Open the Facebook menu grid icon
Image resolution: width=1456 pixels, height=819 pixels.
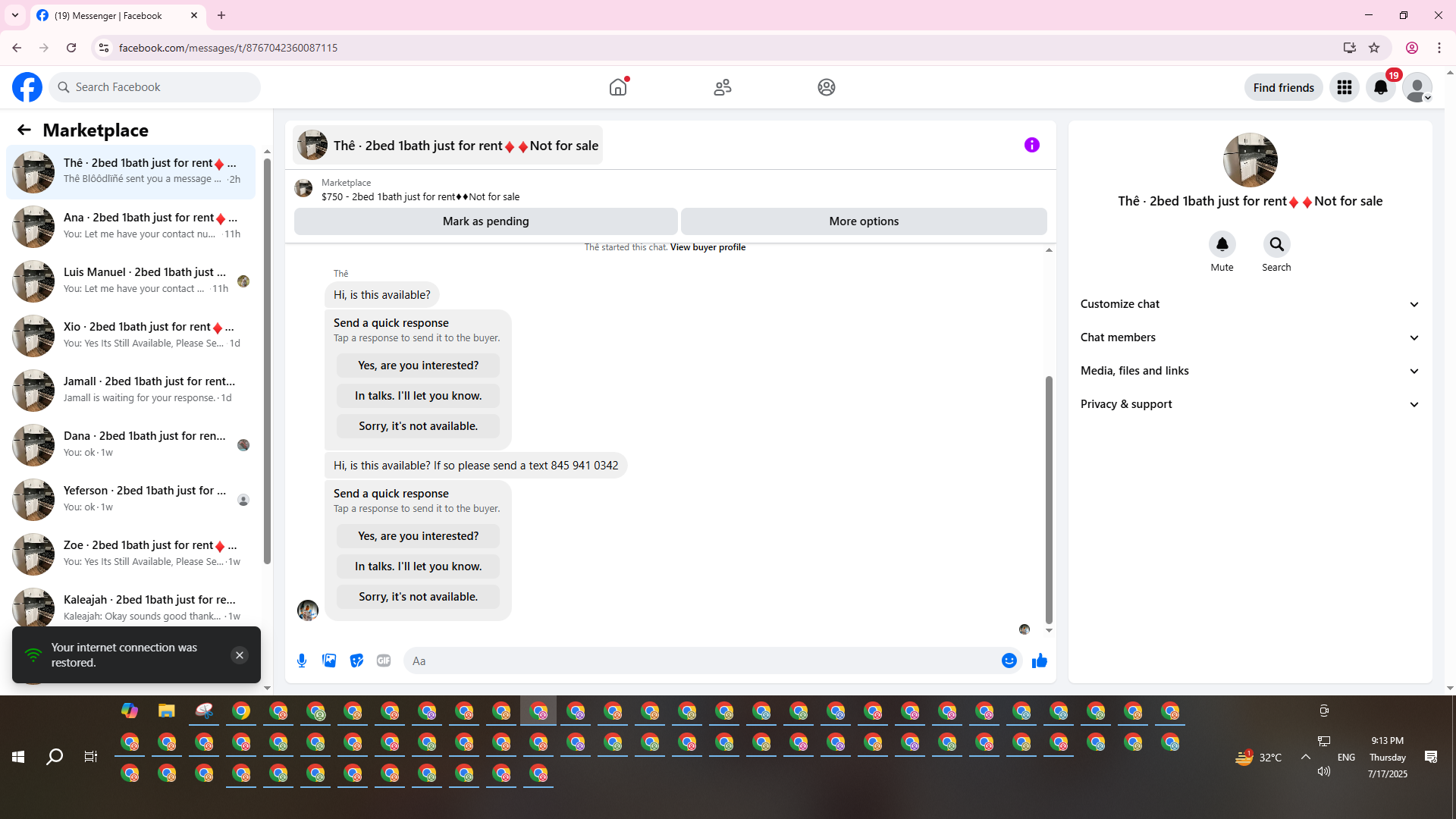coord(1344,87)
